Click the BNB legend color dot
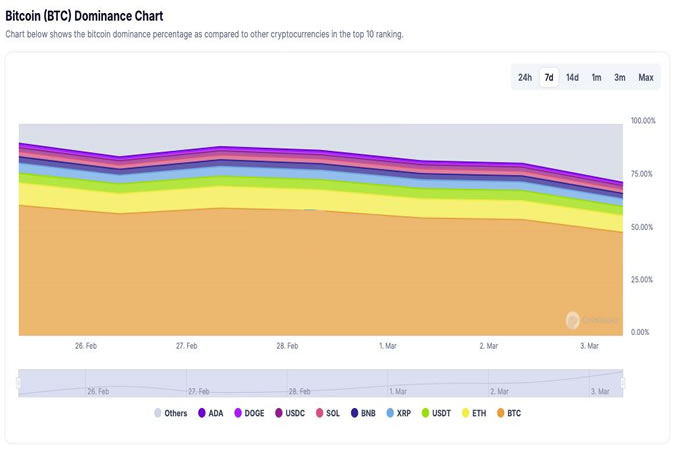This screenshot has height=453, width=680. pyautogui.click(x=354, y=413)
